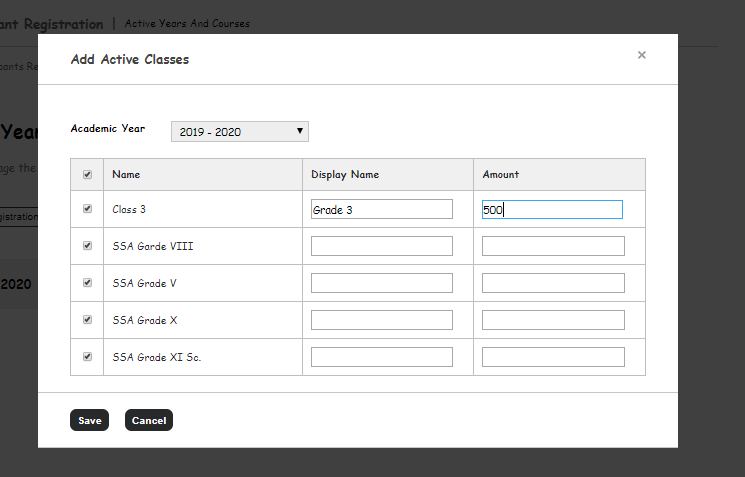Uncheck the SSA Grade XI Sc. checkbox
The width and height of the screenshot is (745, 477).
pos(87,357)
